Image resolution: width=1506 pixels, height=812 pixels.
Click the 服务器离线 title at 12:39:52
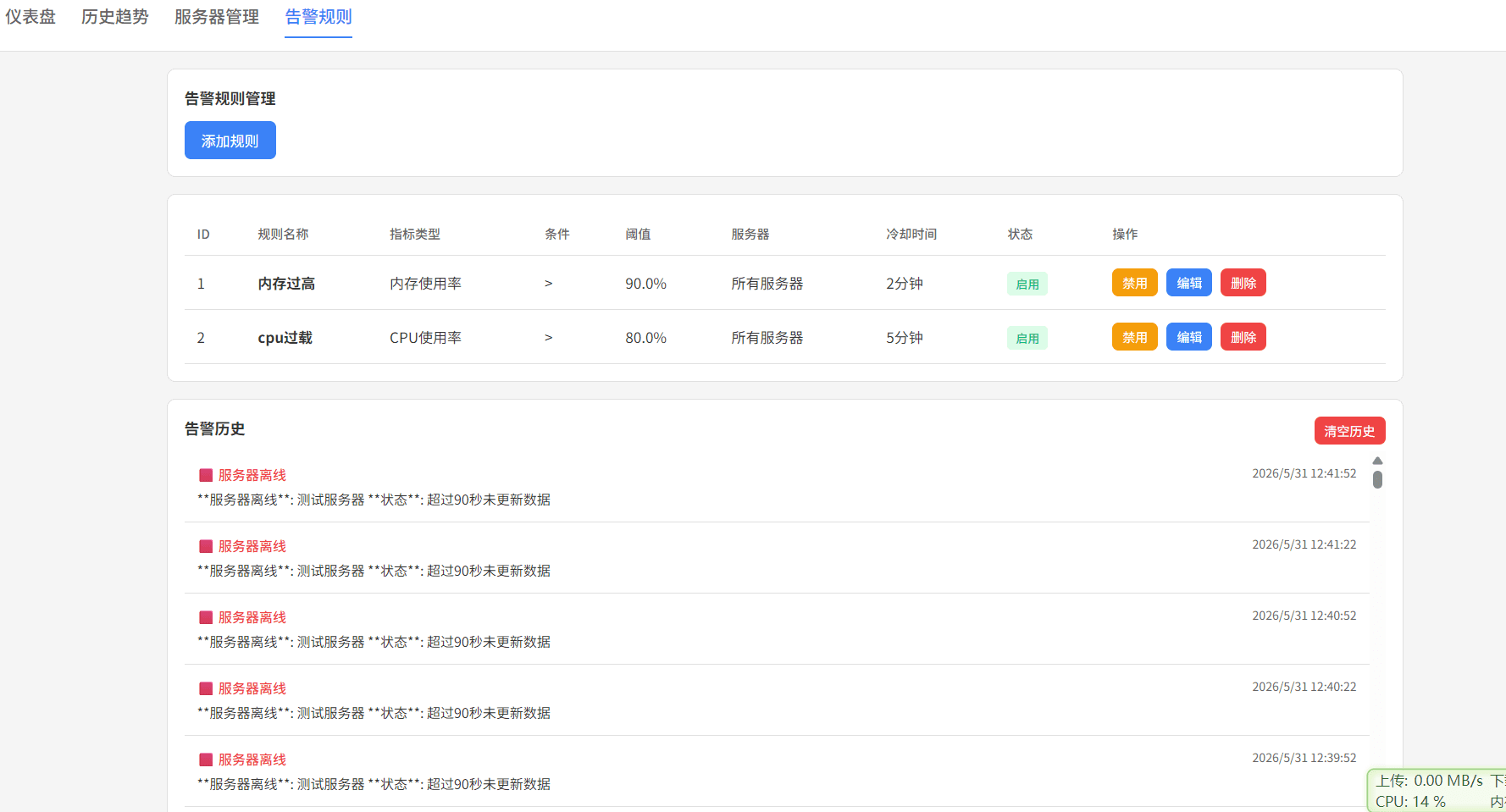coord(252,760)
